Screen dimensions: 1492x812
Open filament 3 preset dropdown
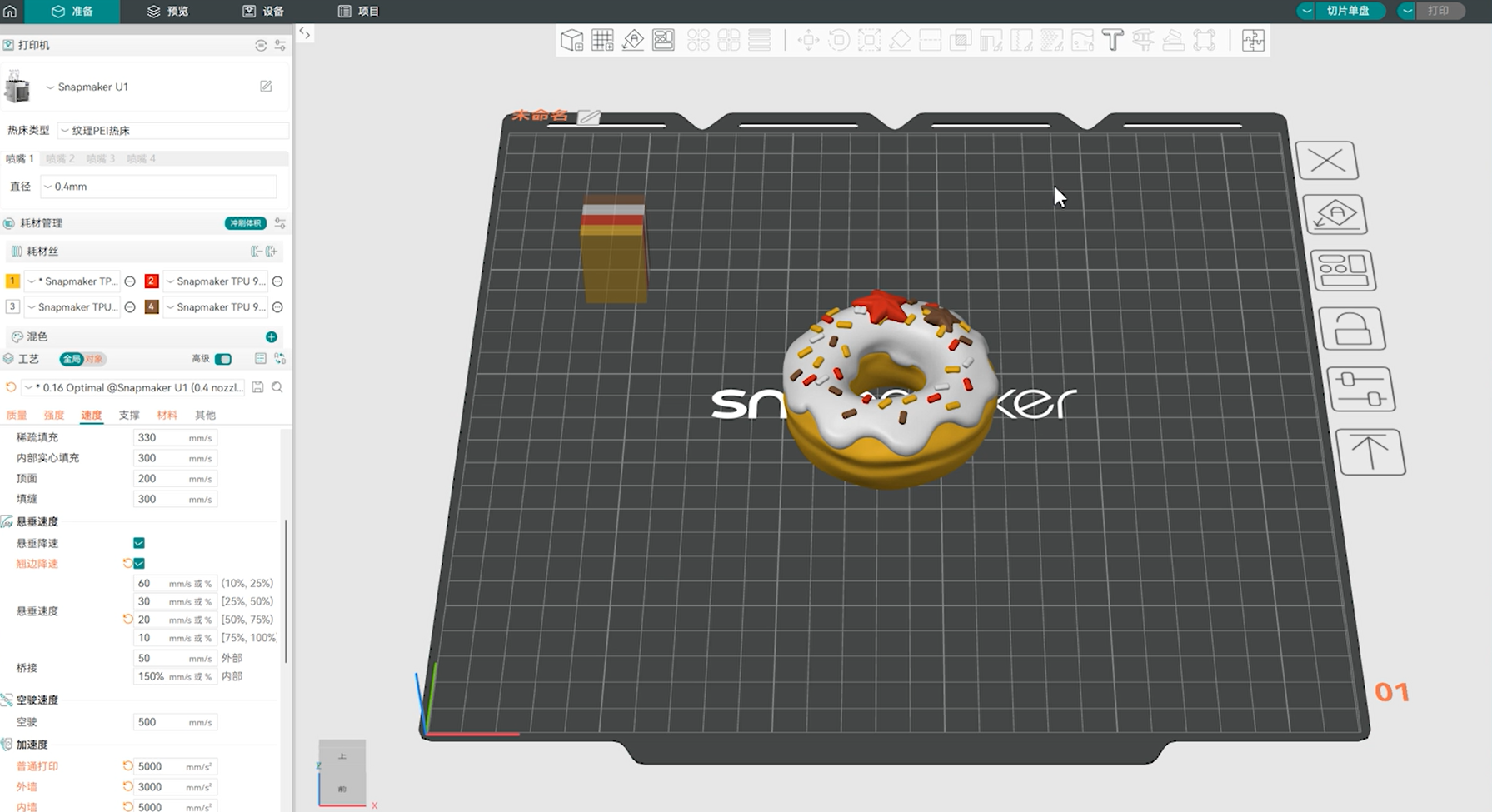point(72,307)
